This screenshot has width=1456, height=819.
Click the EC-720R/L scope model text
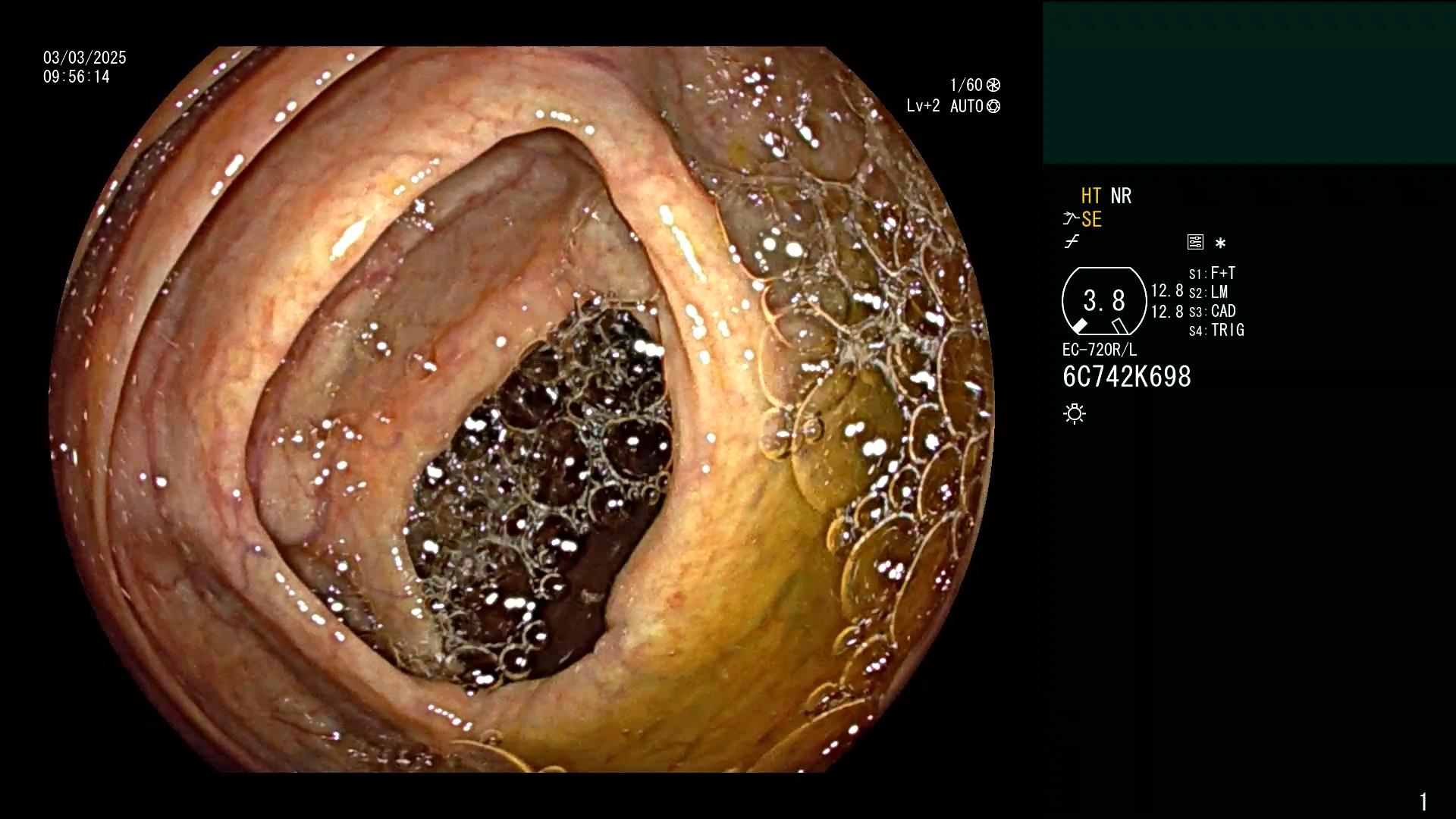point(1100,350)
